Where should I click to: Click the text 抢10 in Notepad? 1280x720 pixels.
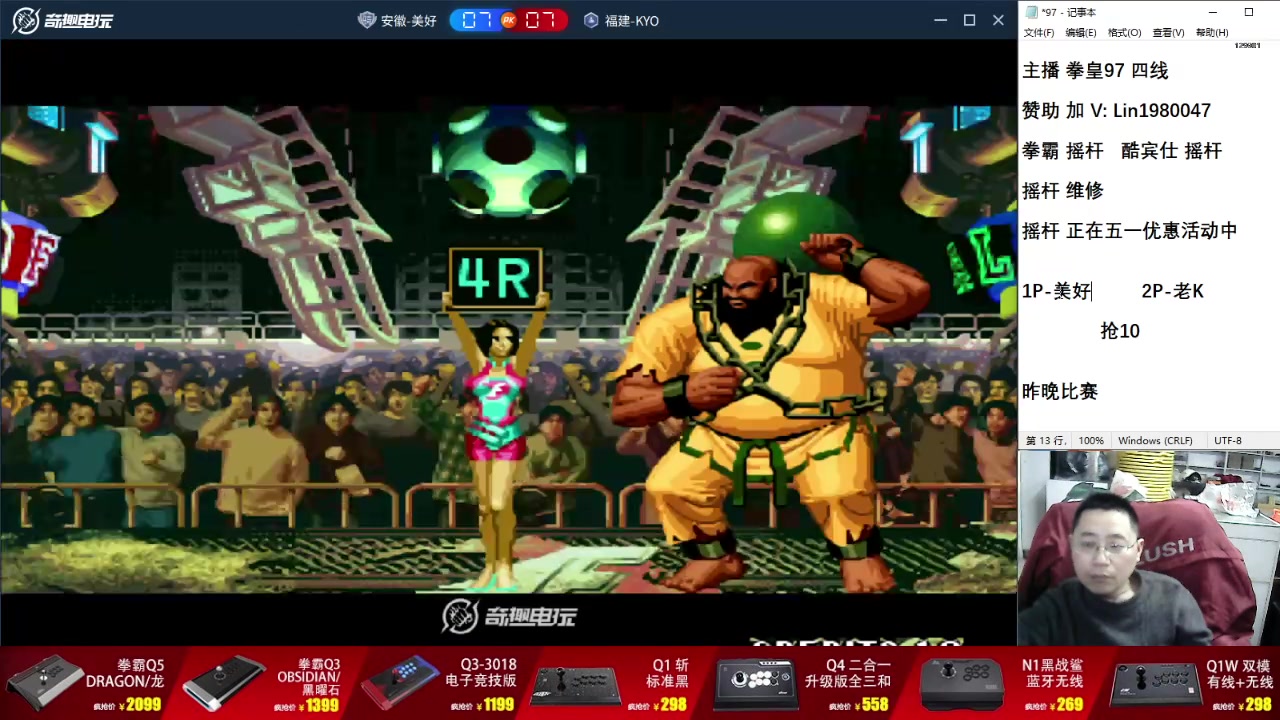[1120, 331]
